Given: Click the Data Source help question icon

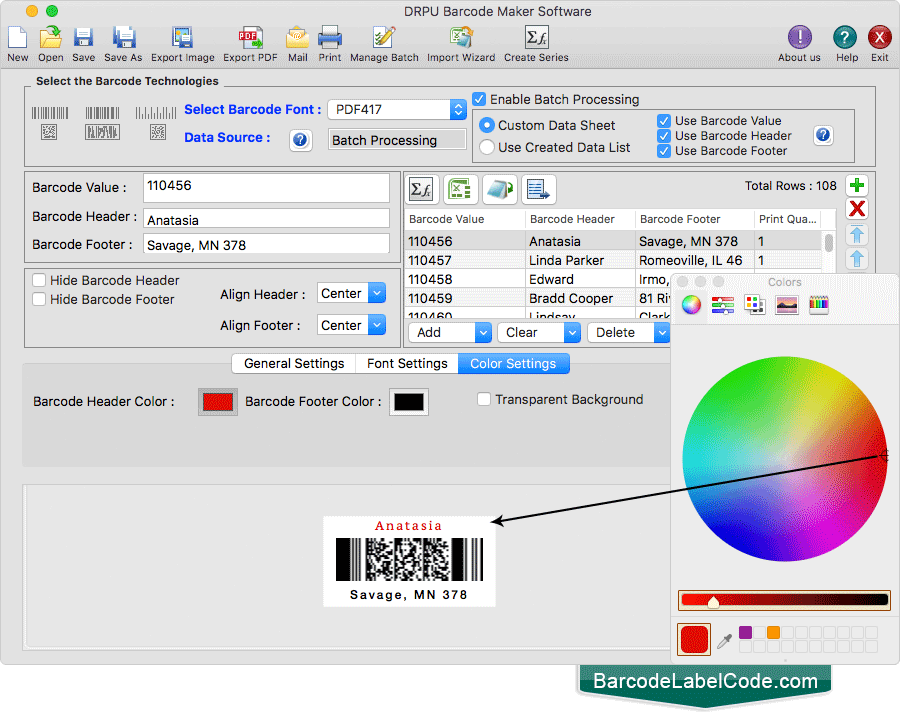Looking at the screenshot, I should pos(300,140).
